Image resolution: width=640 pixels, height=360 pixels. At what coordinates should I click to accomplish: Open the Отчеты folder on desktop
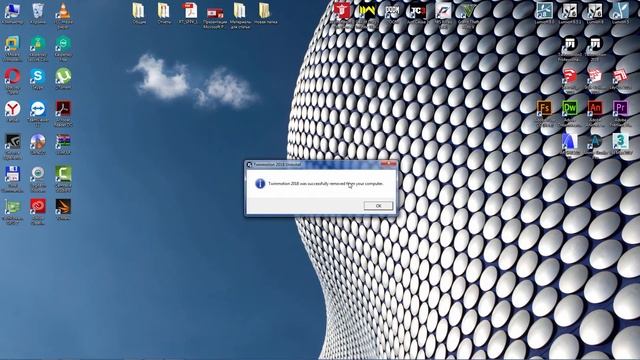[x=164, y=13]
